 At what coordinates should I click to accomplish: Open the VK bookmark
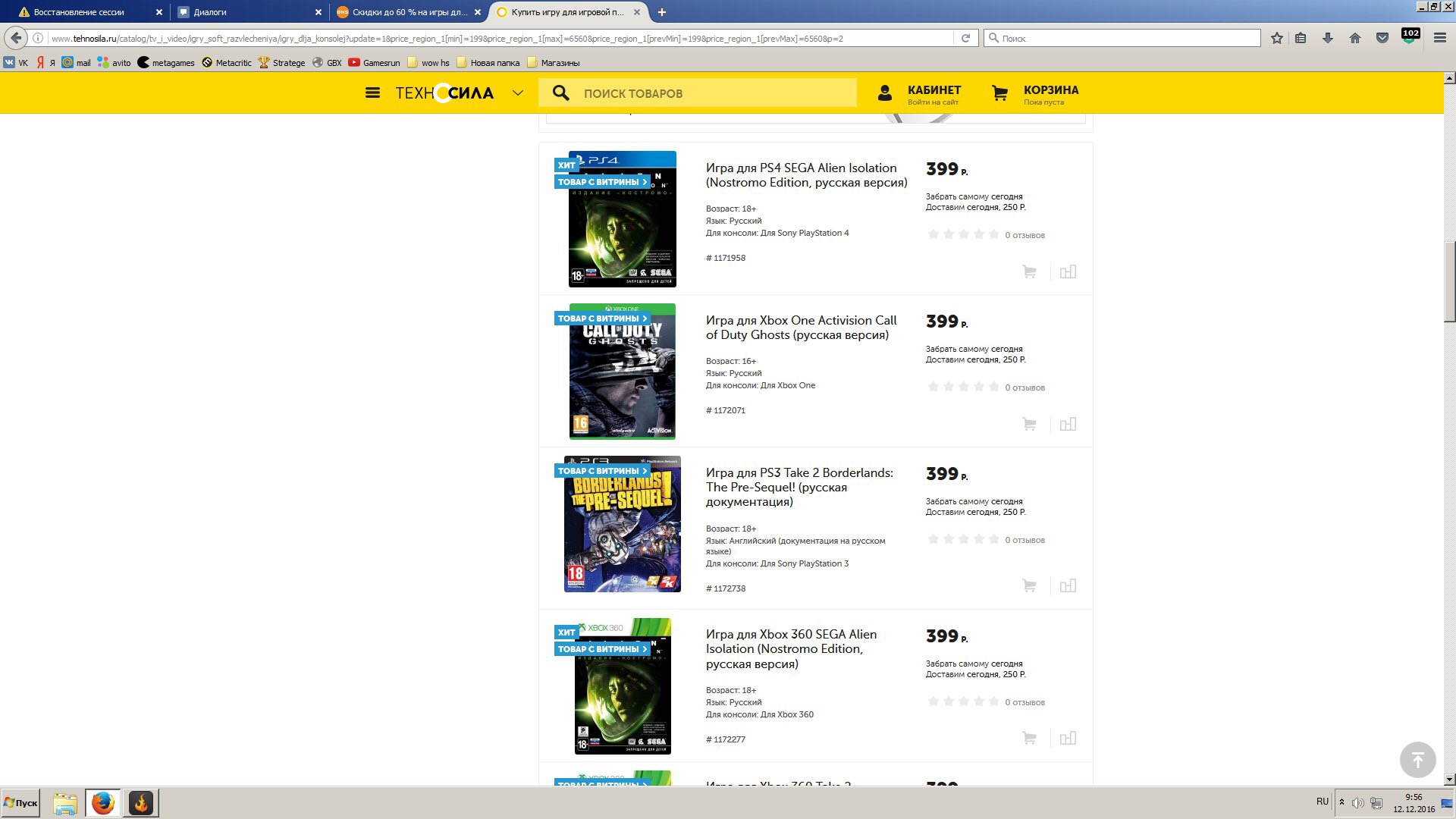point(16,63)
